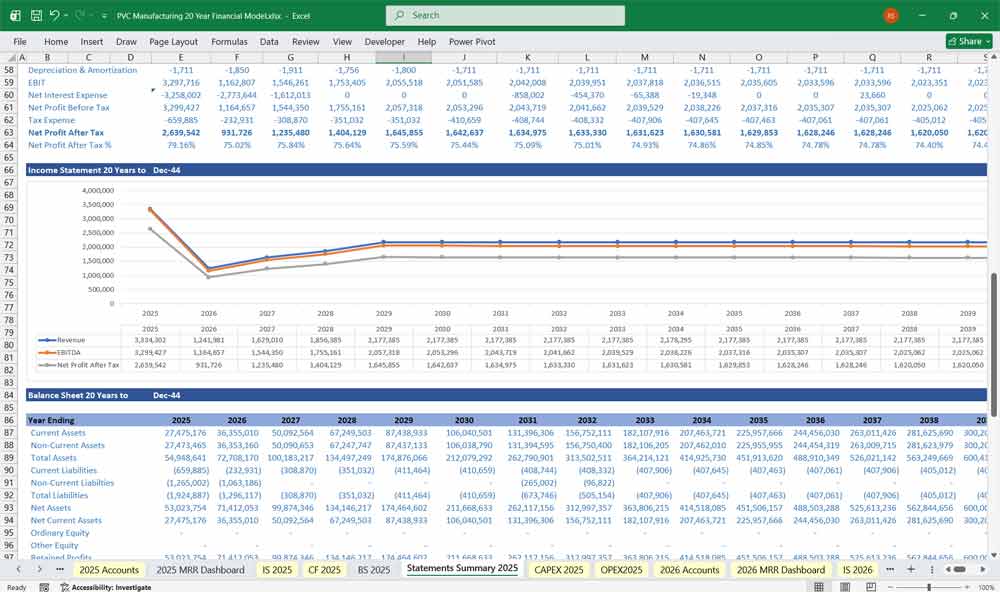This screenshot has width=1000, height=592.
Task: Switch to the Statements Summary 2025 sheet
Action: pos(465,569)
